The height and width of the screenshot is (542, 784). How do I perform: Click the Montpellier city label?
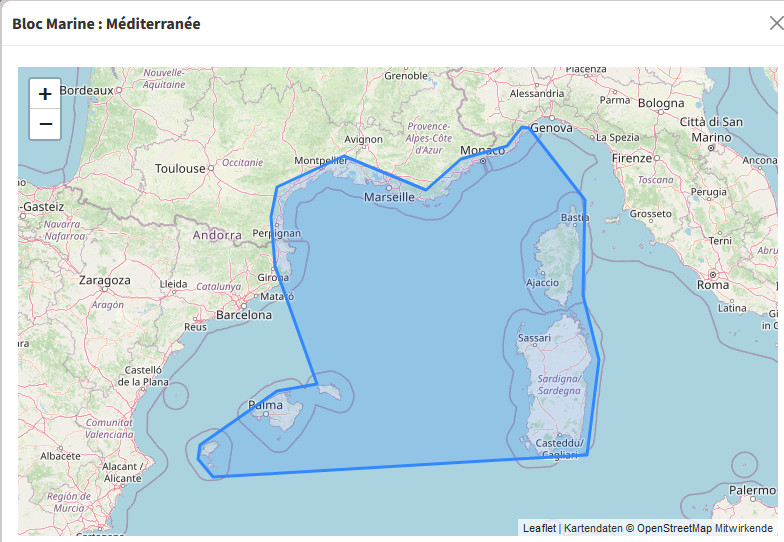[321, 161]
